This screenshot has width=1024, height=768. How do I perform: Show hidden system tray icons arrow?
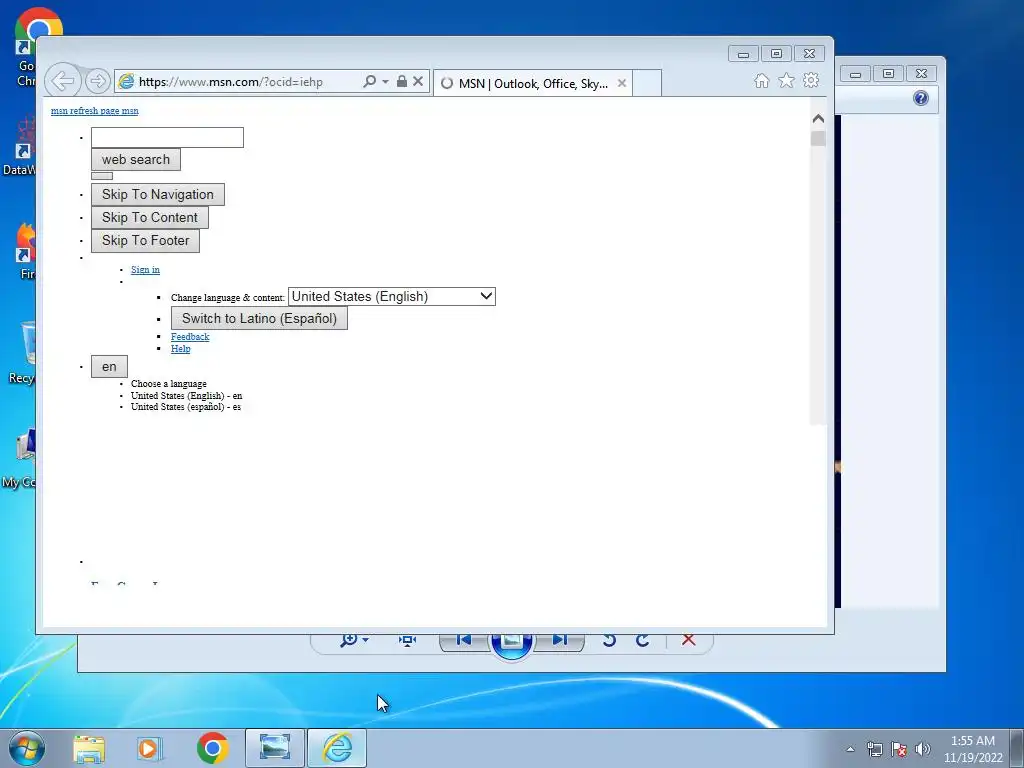point(850,749)
